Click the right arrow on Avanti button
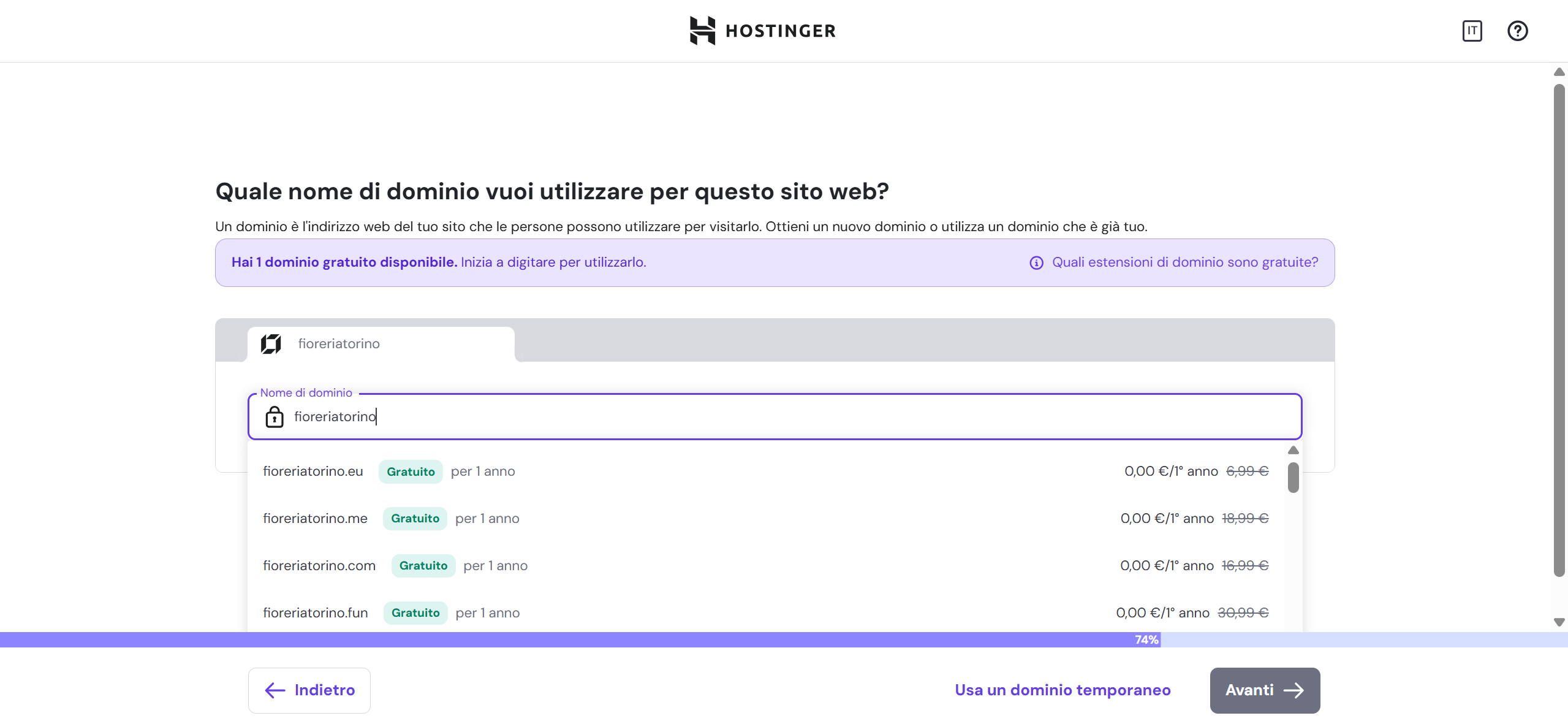Screen dimensions: 1568x721 1294,690
